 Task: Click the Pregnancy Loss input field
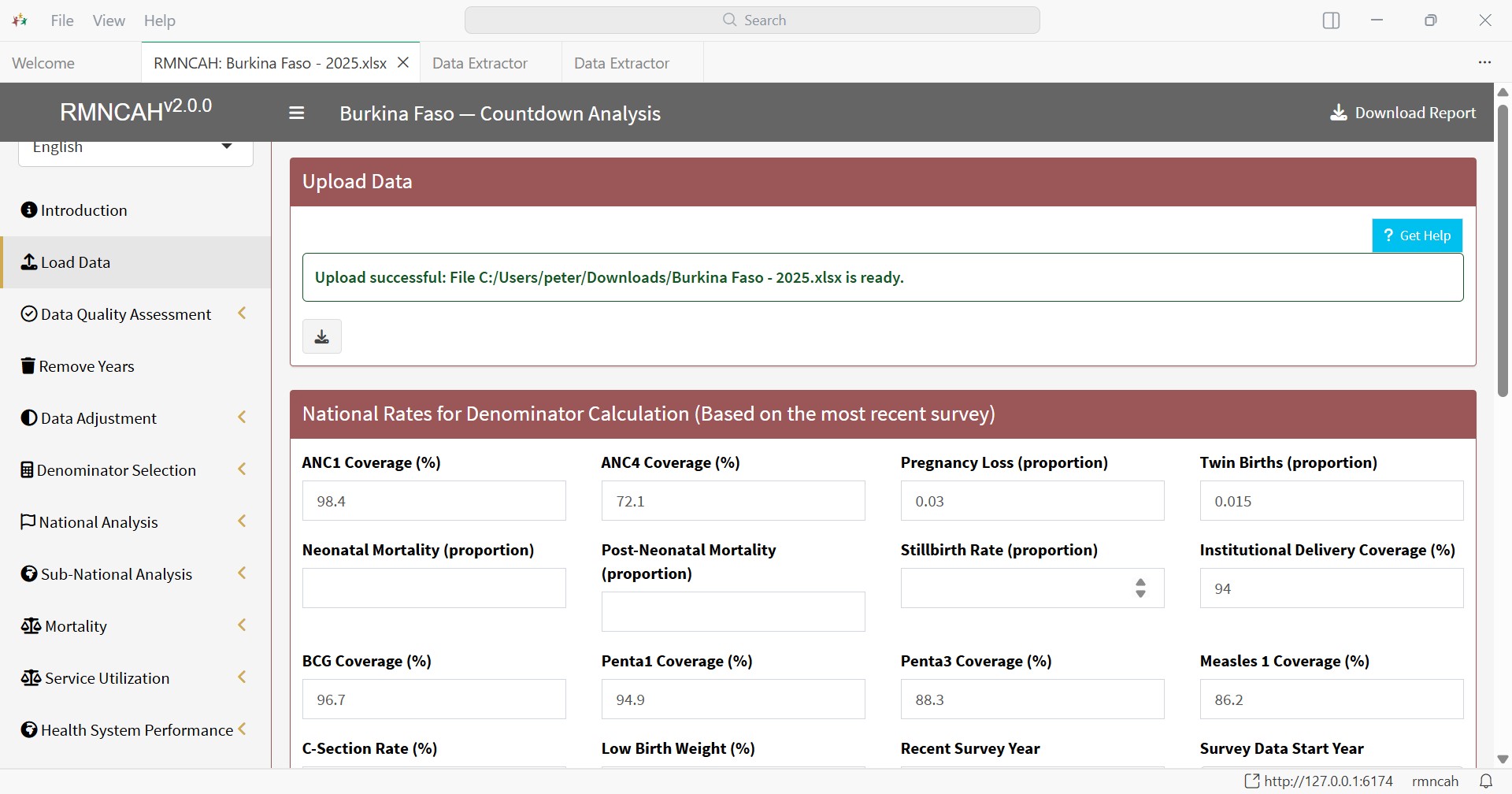tap(1032, 501)
